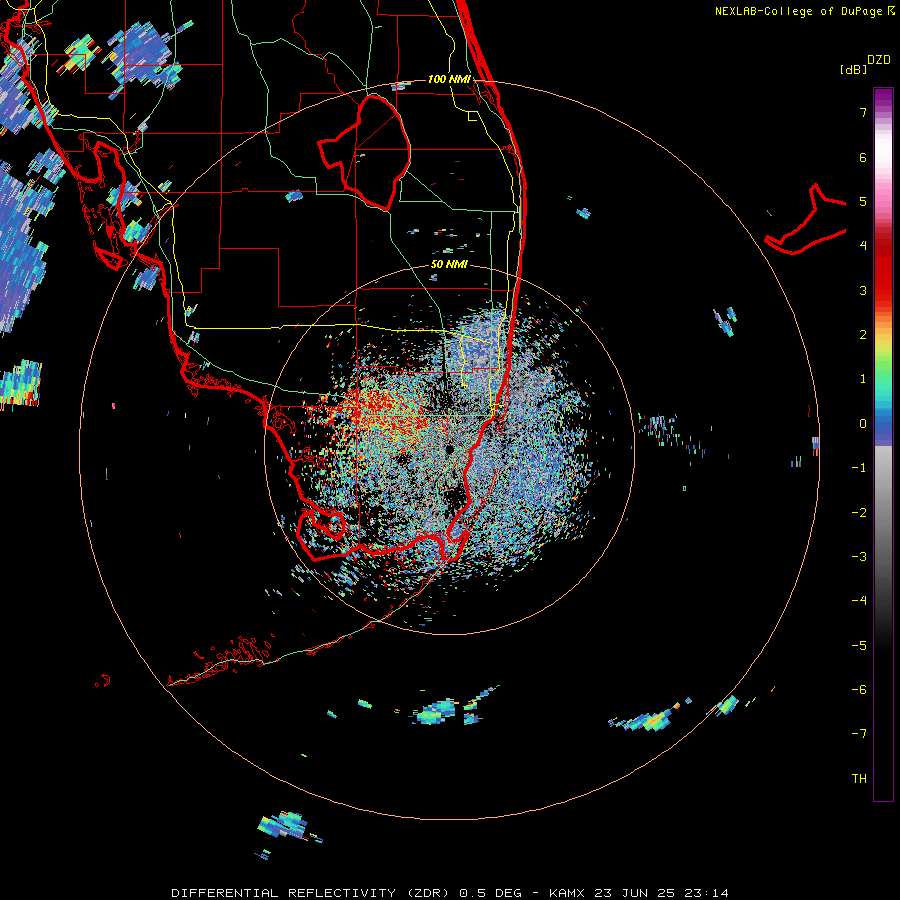Click the 4 tick label on color scale

(x=863, y=246)
